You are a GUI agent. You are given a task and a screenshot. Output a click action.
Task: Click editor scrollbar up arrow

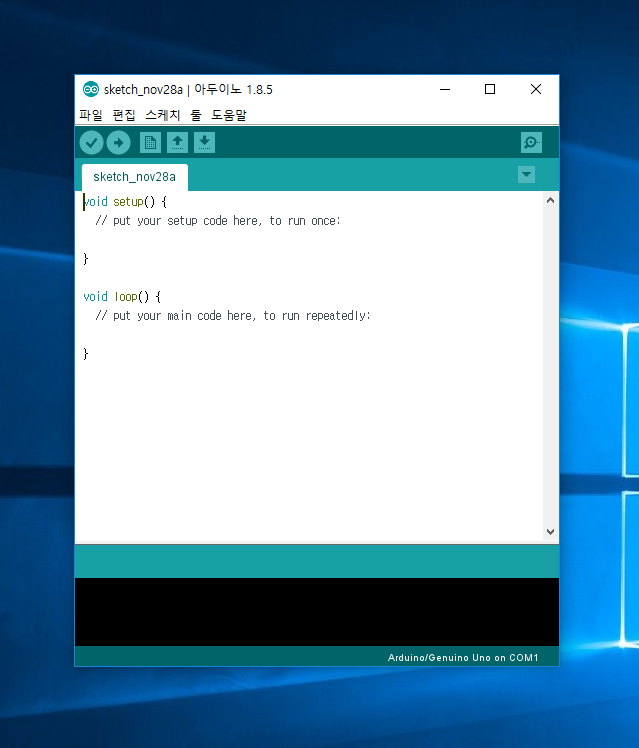pyautogui.click(x=550, y=200)
